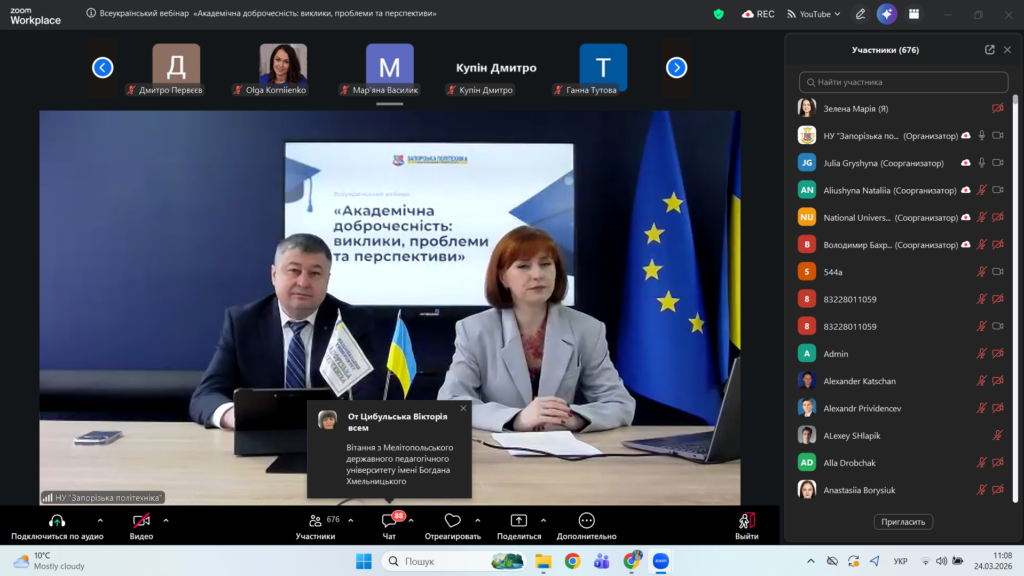Click the Пригласить button
1024x576 pixels.
[903, 521]
